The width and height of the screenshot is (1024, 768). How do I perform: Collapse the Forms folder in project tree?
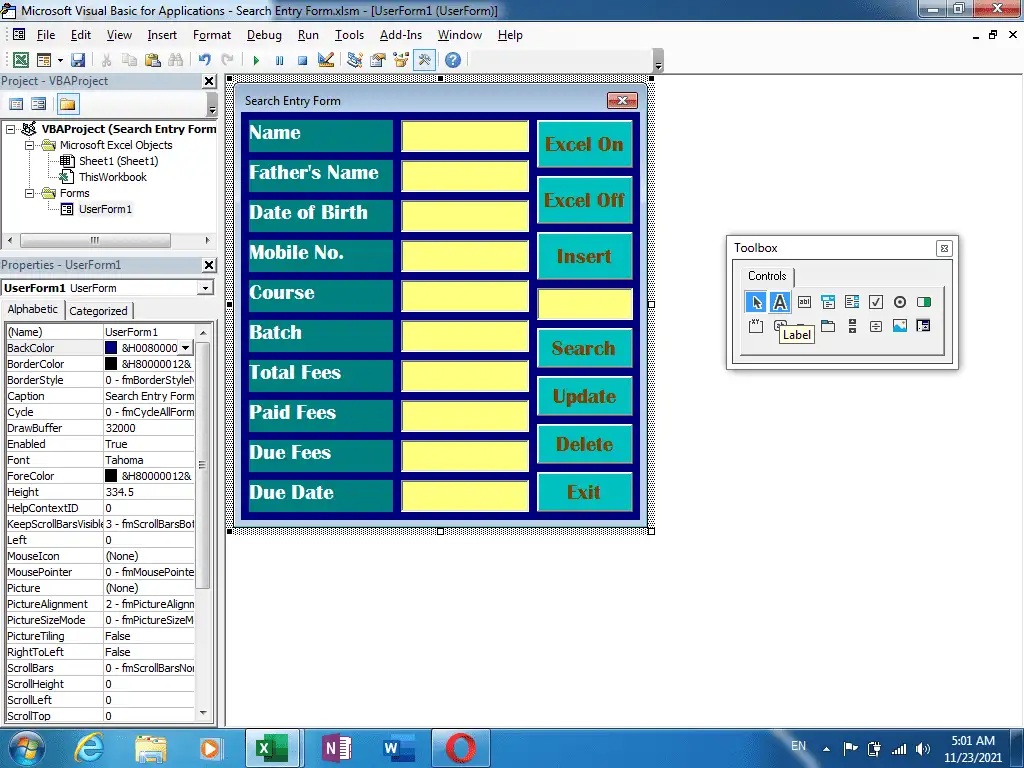pos(29,193)
